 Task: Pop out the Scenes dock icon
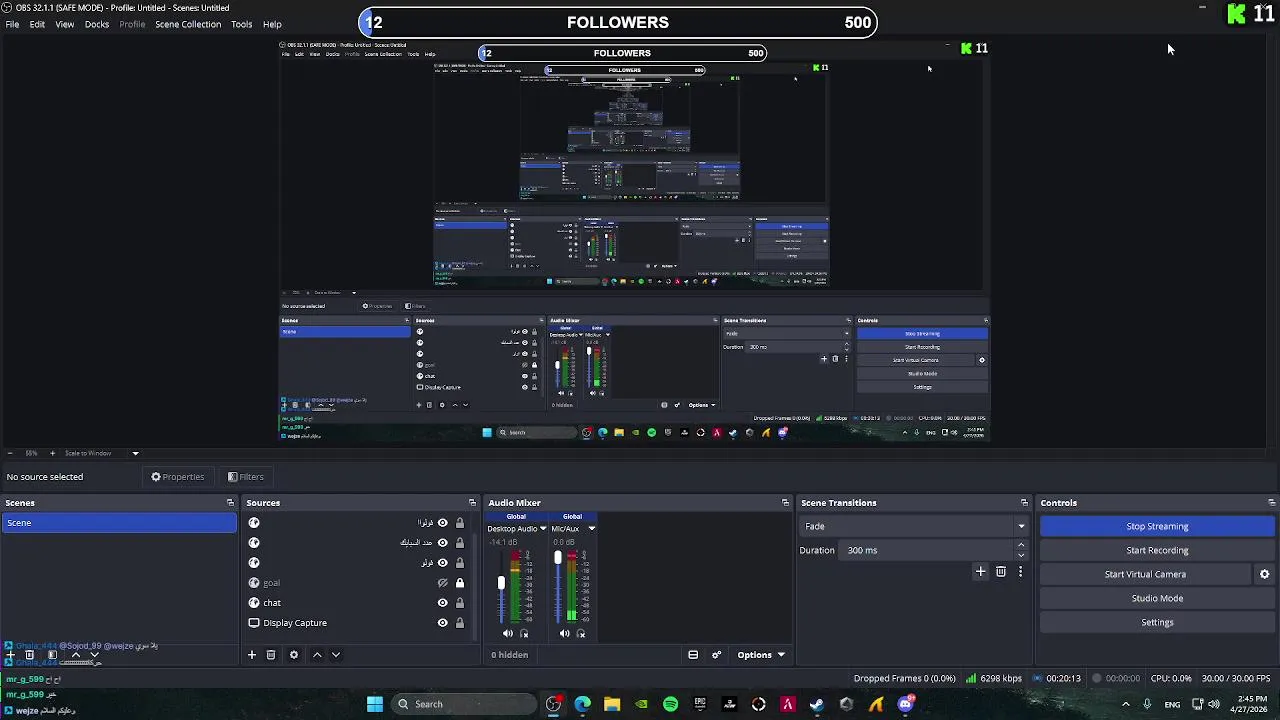click(230, 503)
